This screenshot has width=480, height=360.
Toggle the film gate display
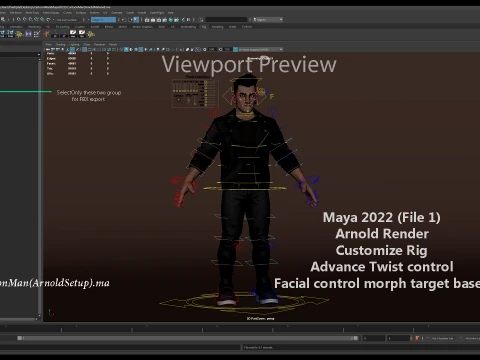89,49
